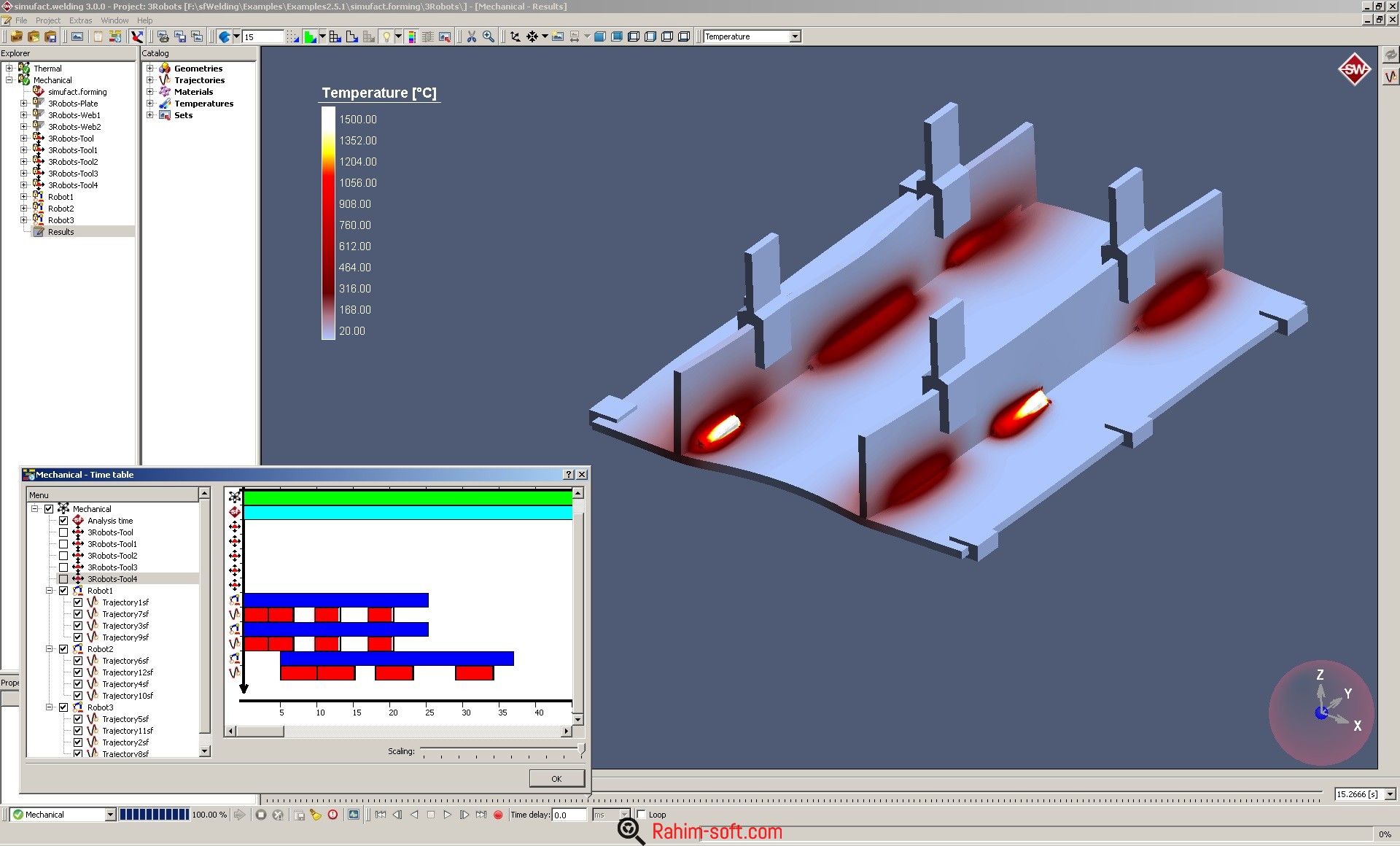Image resolution: width=1400 pixels, height=846 pixels.
Task: Collapse the Robot2 tree node
Action: pyautogui.click(x=50, y=649)
